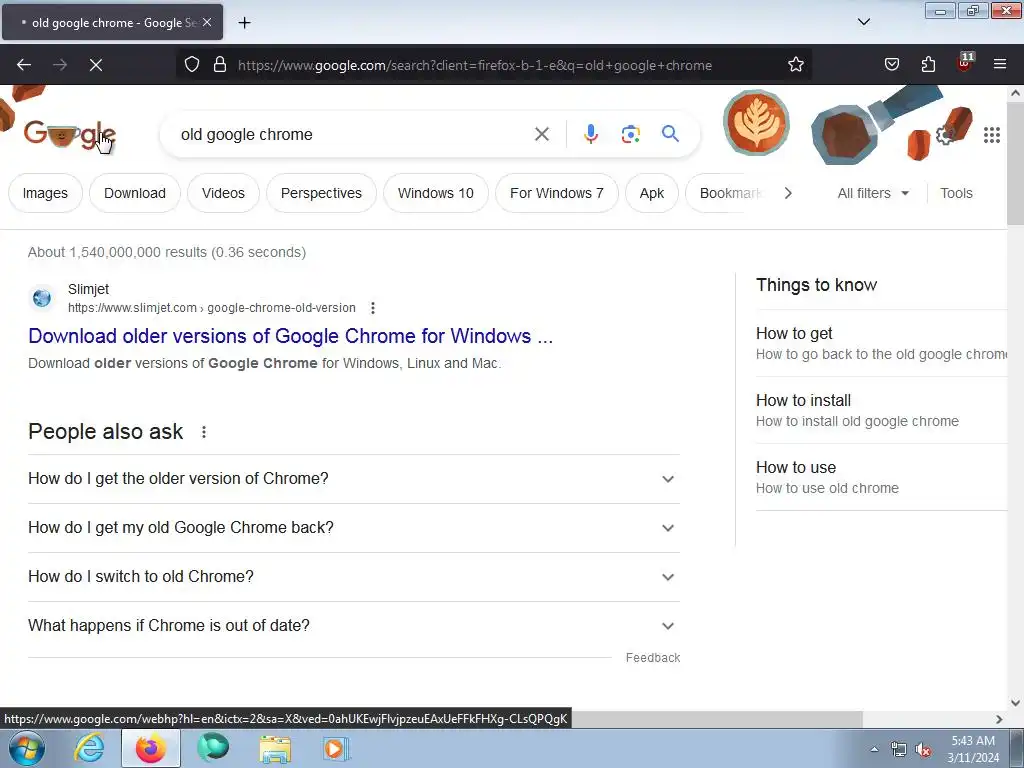Focus the browser address bar URL
The height and width of the screenshot is (768, 1024).
(x=475, y=65)
